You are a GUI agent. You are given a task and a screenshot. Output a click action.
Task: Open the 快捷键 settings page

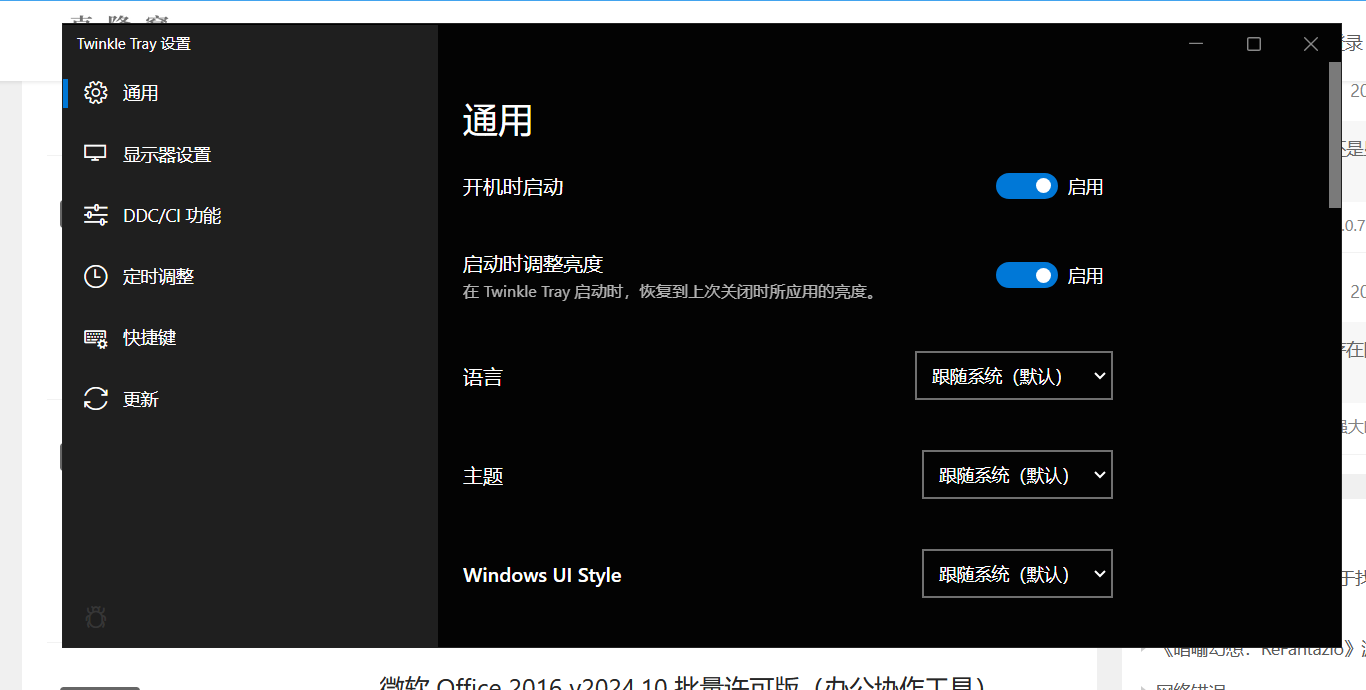(250, 338)
